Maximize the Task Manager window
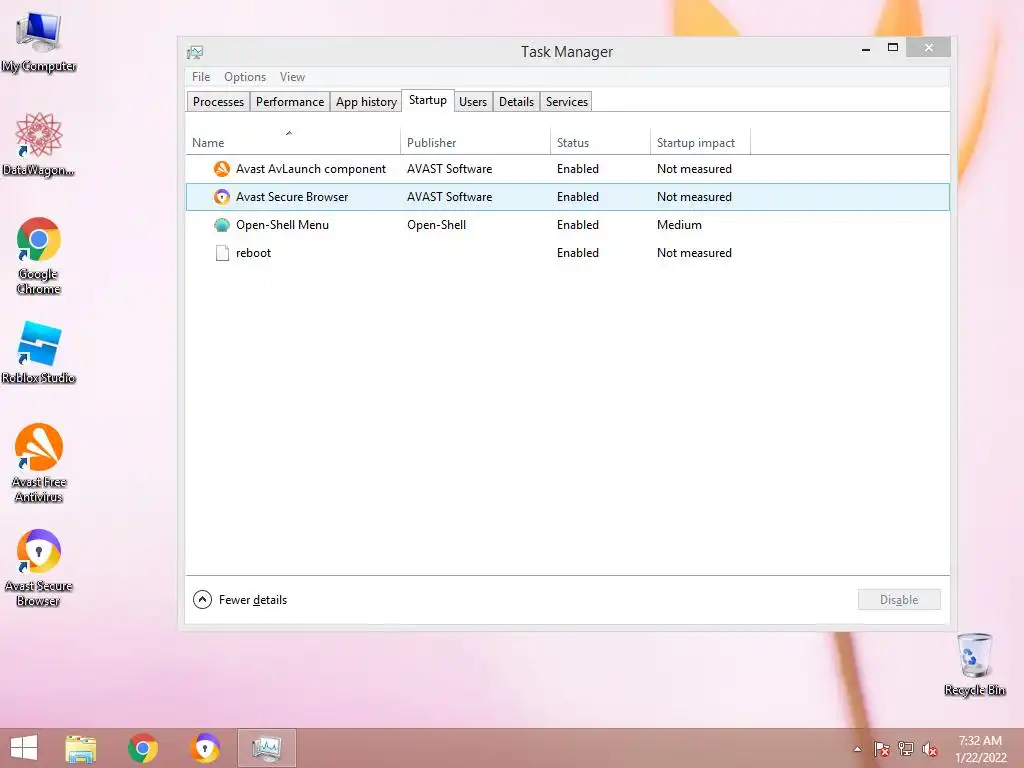 (x=893, y=48)
